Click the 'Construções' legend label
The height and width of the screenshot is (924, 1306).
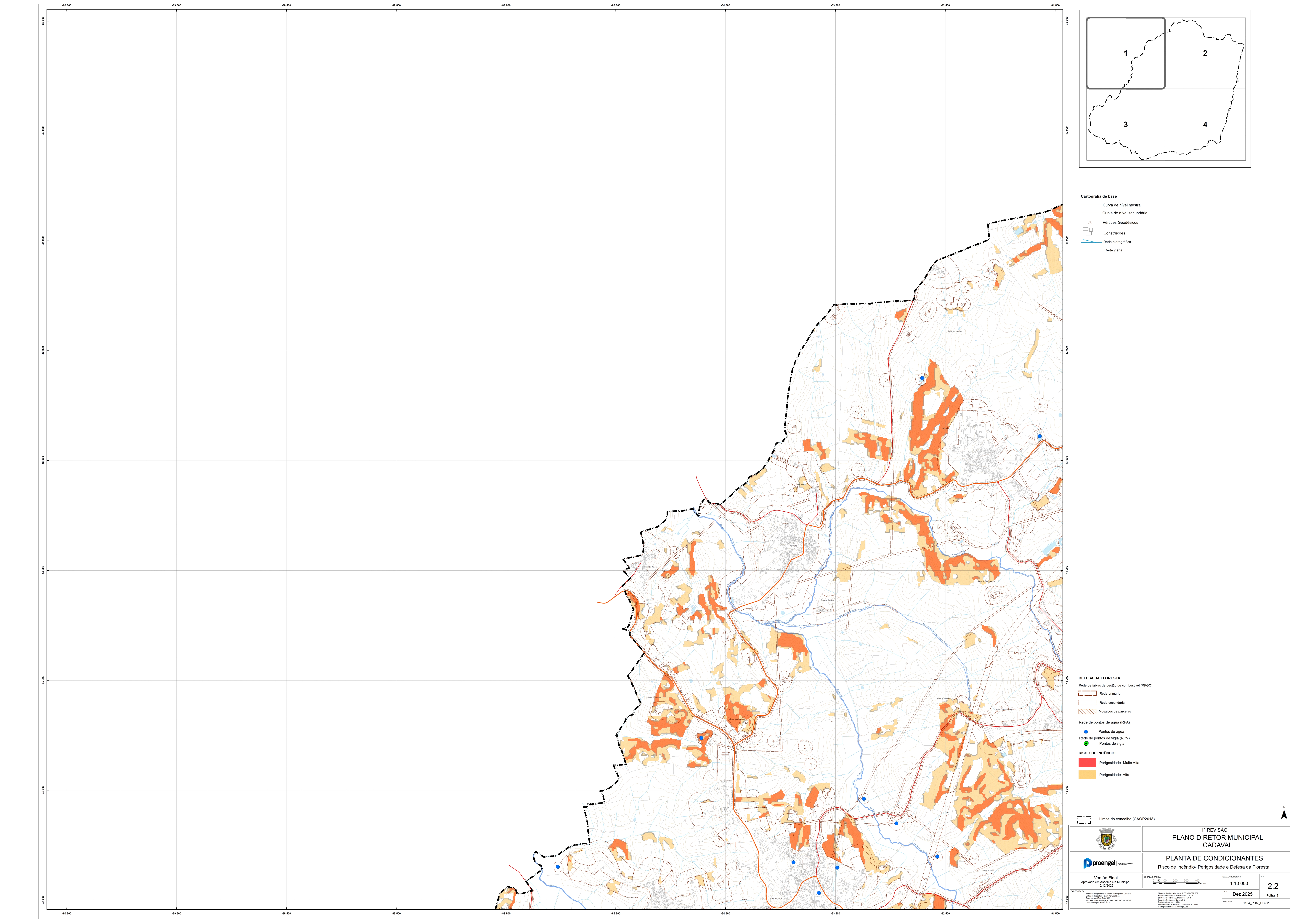coord(1114,233)
